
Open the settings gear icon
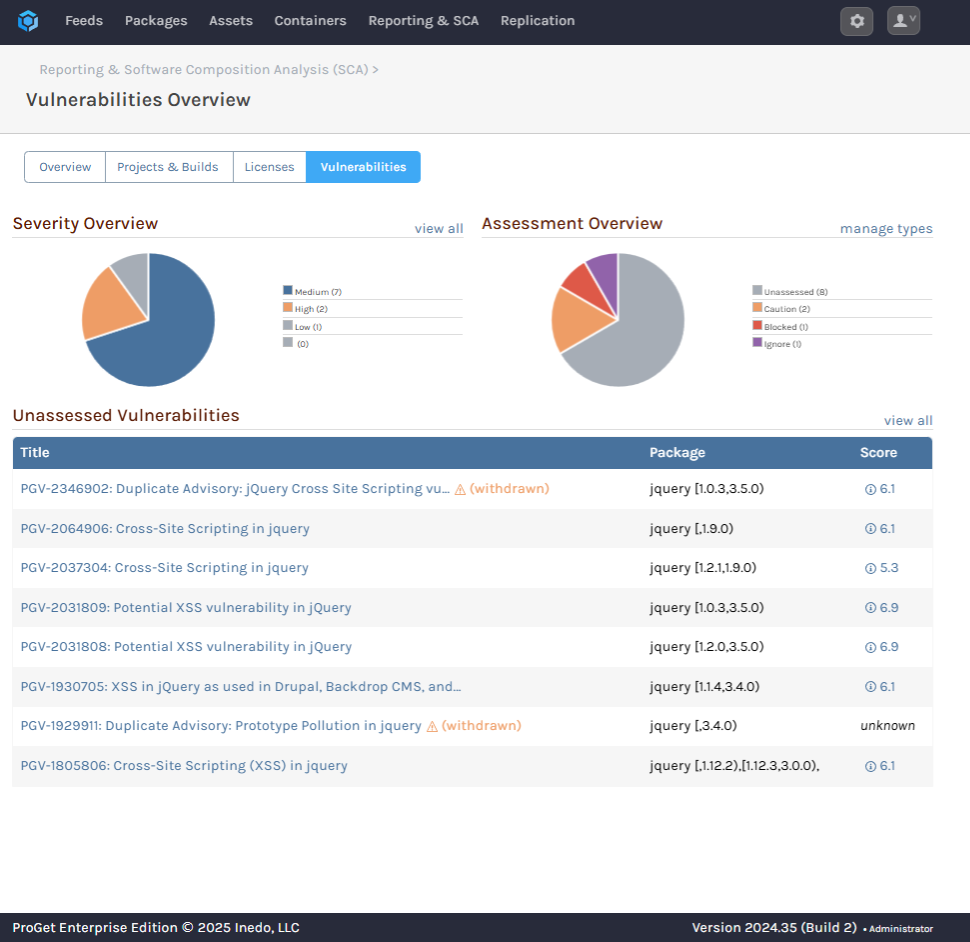(856, 21)
